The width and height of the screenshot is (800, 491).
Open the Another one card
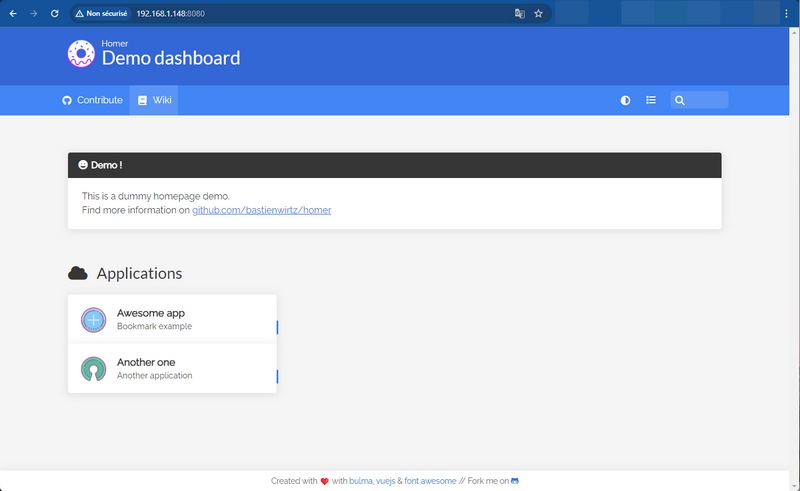click(x=172, y=369)
